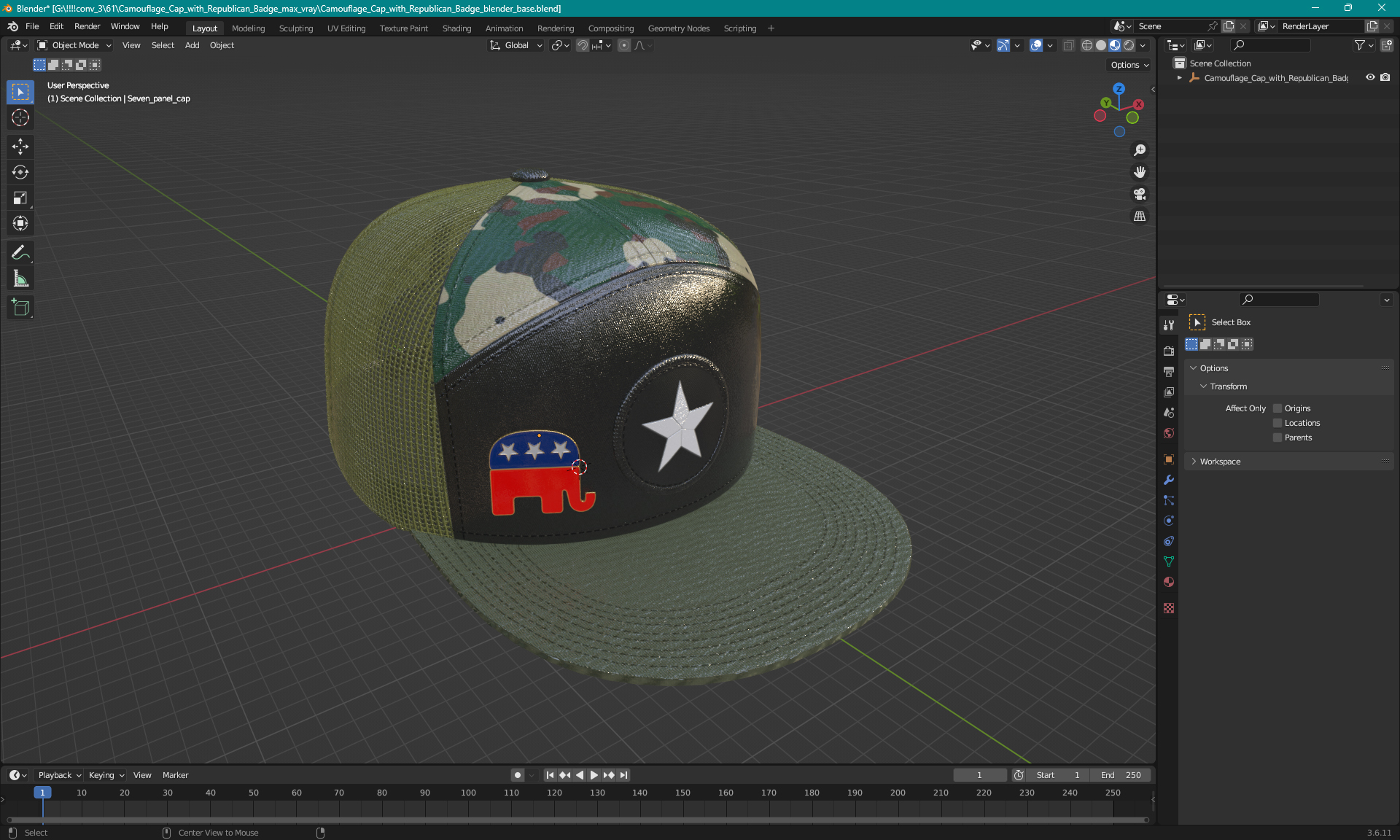Image resolution: width=1400 pixels, height=840 pixels.
Task: Switch to the UV Editing workspace tab
Action: [346, 28]
